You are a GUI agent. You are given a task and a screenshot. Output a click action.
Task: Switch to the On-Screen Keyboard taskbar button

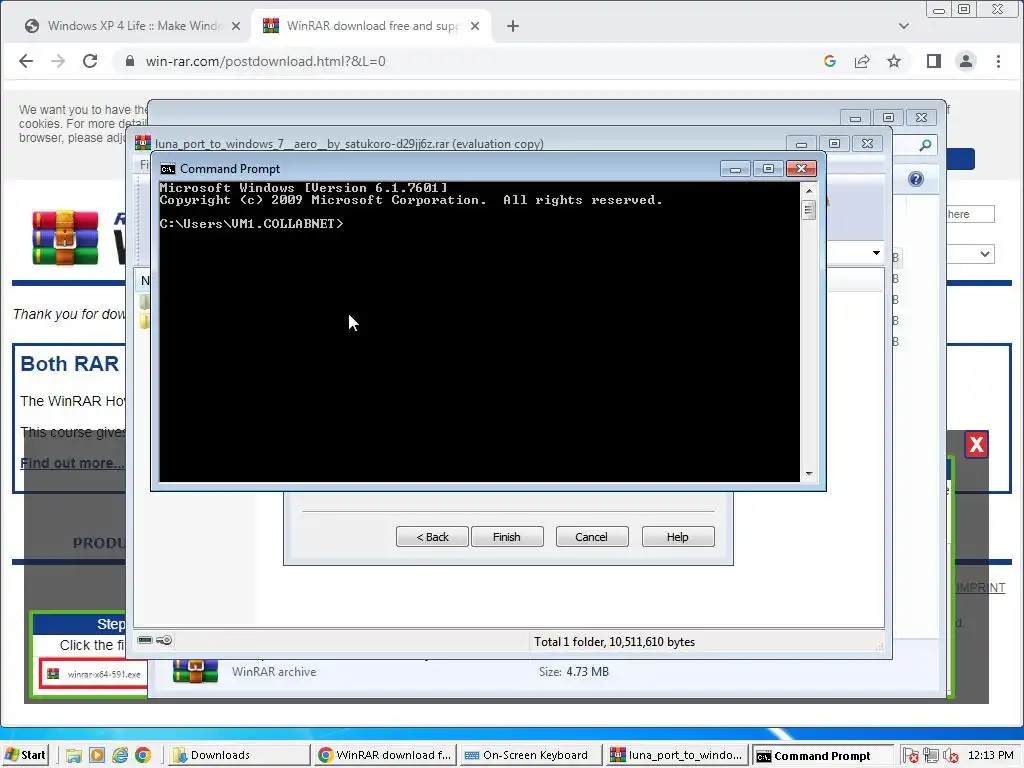point(529,756)
